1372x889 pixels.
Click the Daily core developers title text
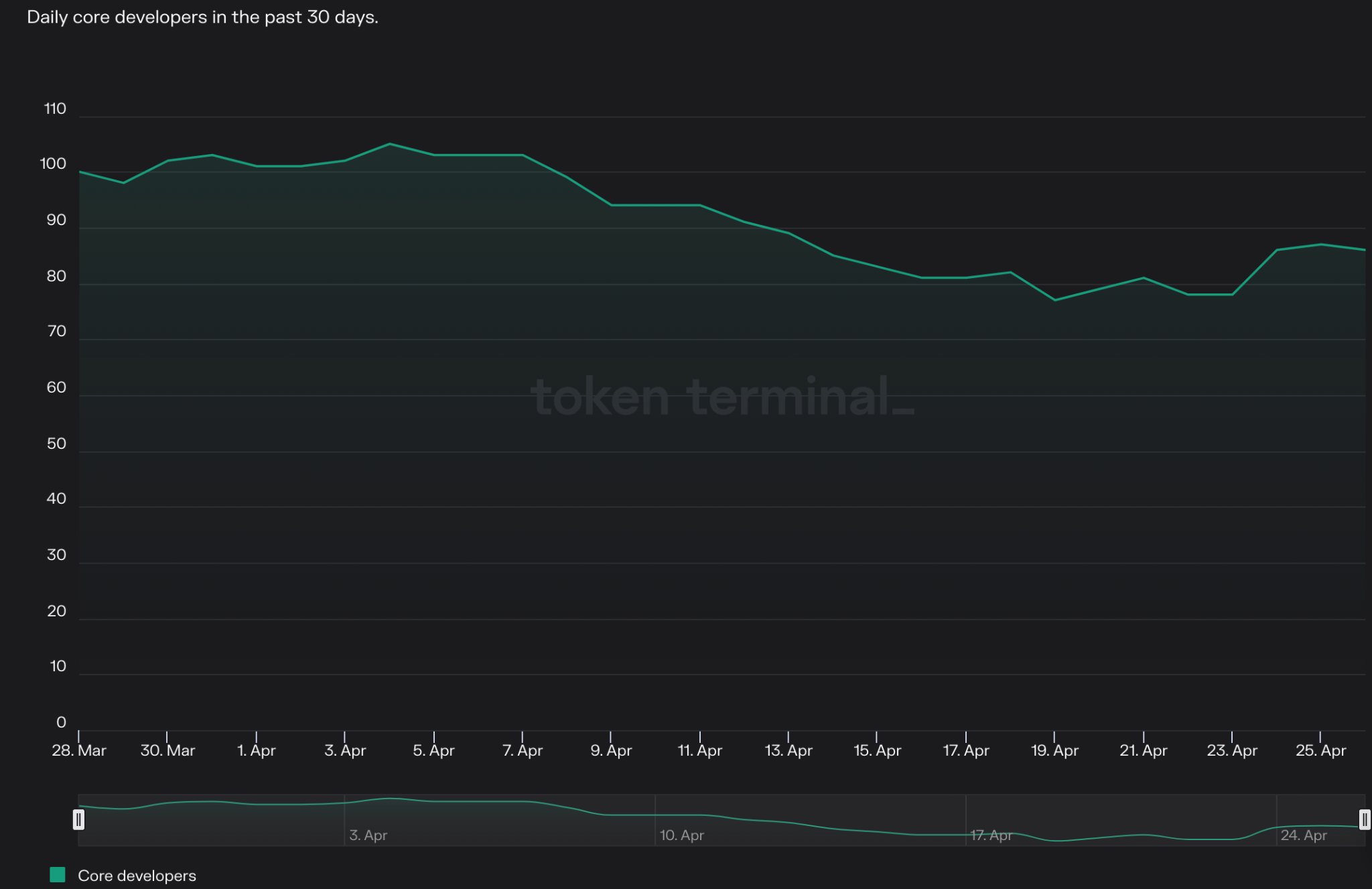(x=202, y=17)
